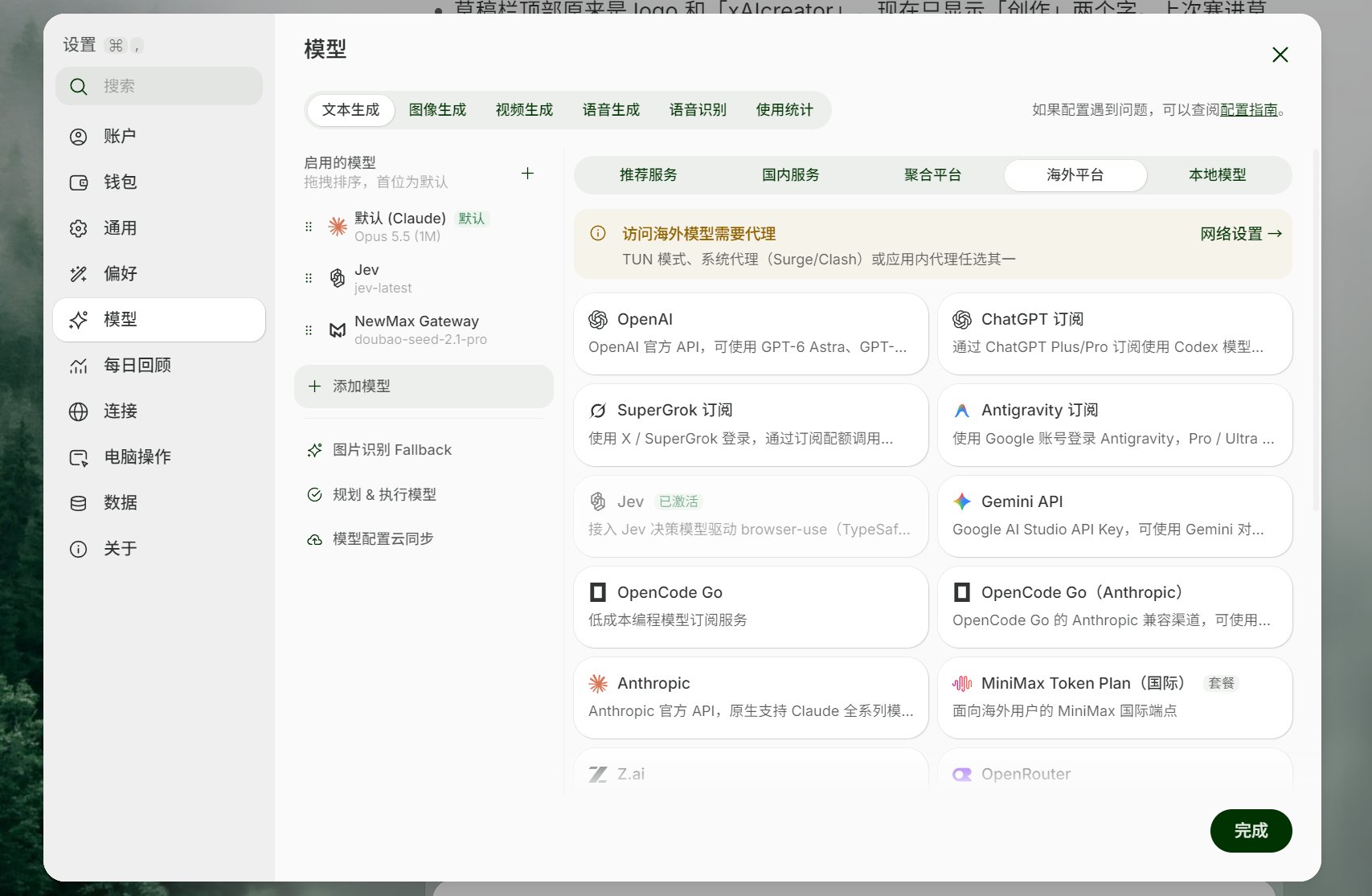Click the 搜索 settings search field
This screenshot has width=1372, height=896.
click(159, 86)
